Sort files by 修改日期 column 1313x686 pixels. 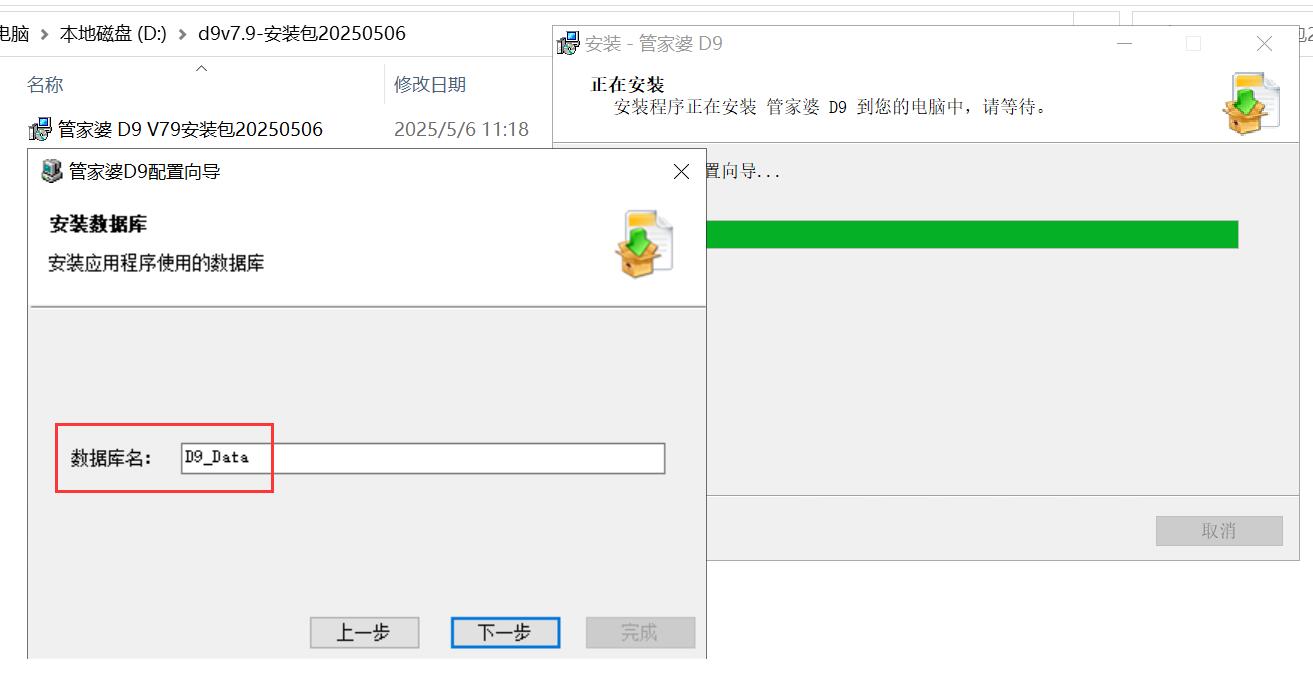pyautogui.click(x=430, y=85)
